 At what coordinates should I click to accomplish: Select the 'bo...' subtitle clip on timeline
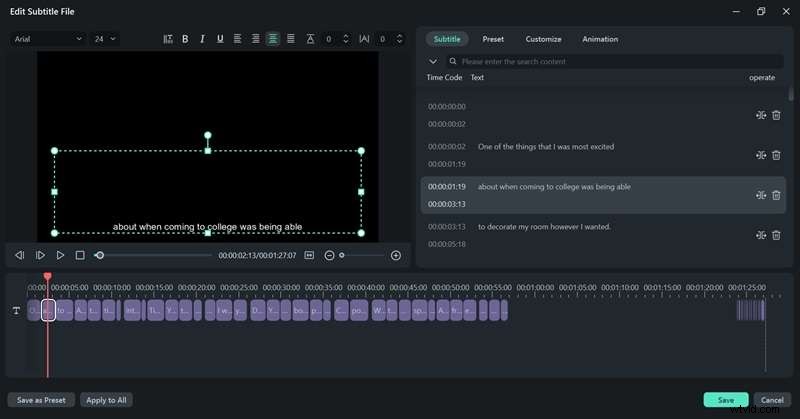301,310
